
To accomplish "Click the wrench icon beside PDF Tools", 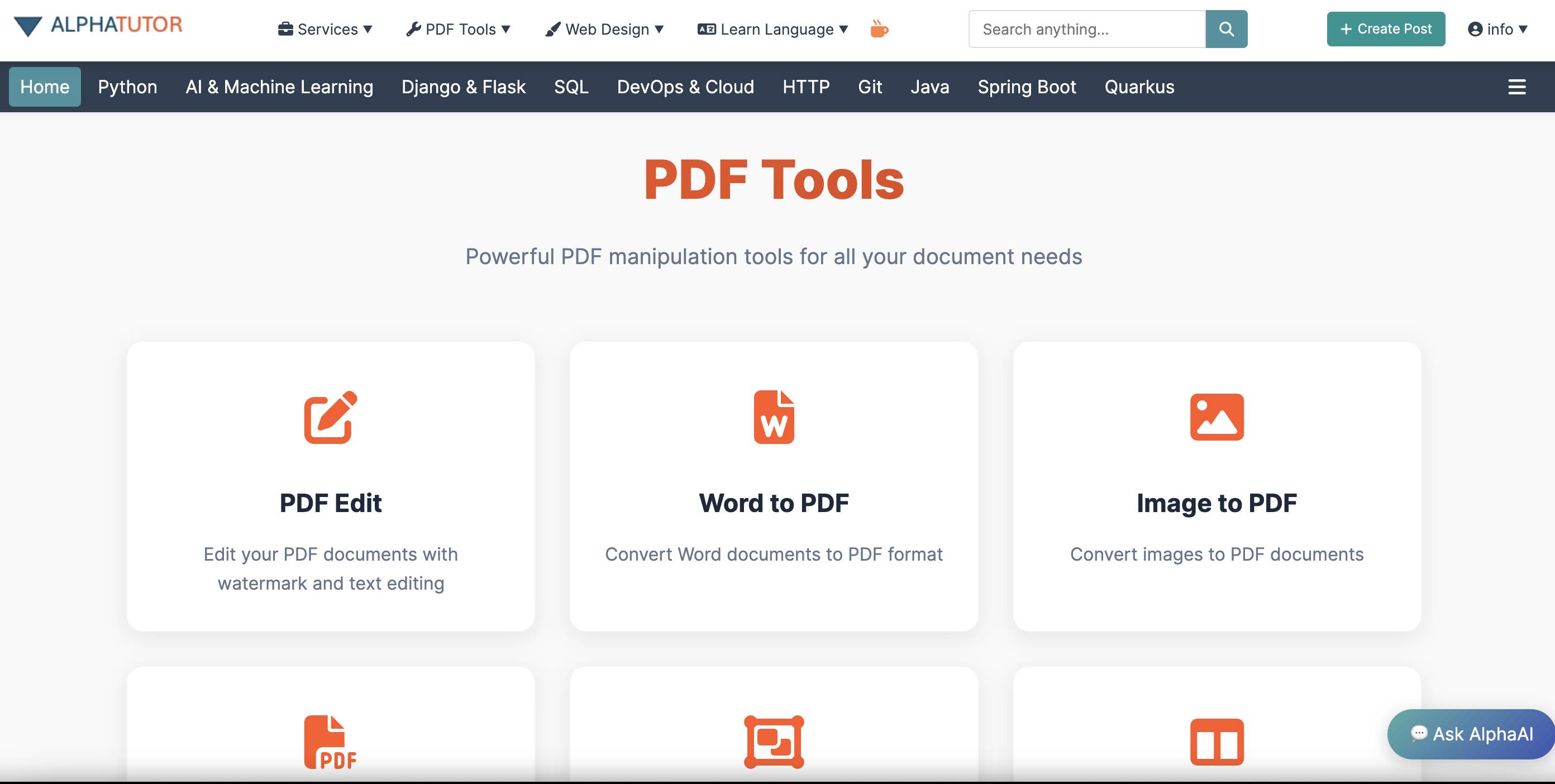I will pyautogui.click(x=413, y=29).
